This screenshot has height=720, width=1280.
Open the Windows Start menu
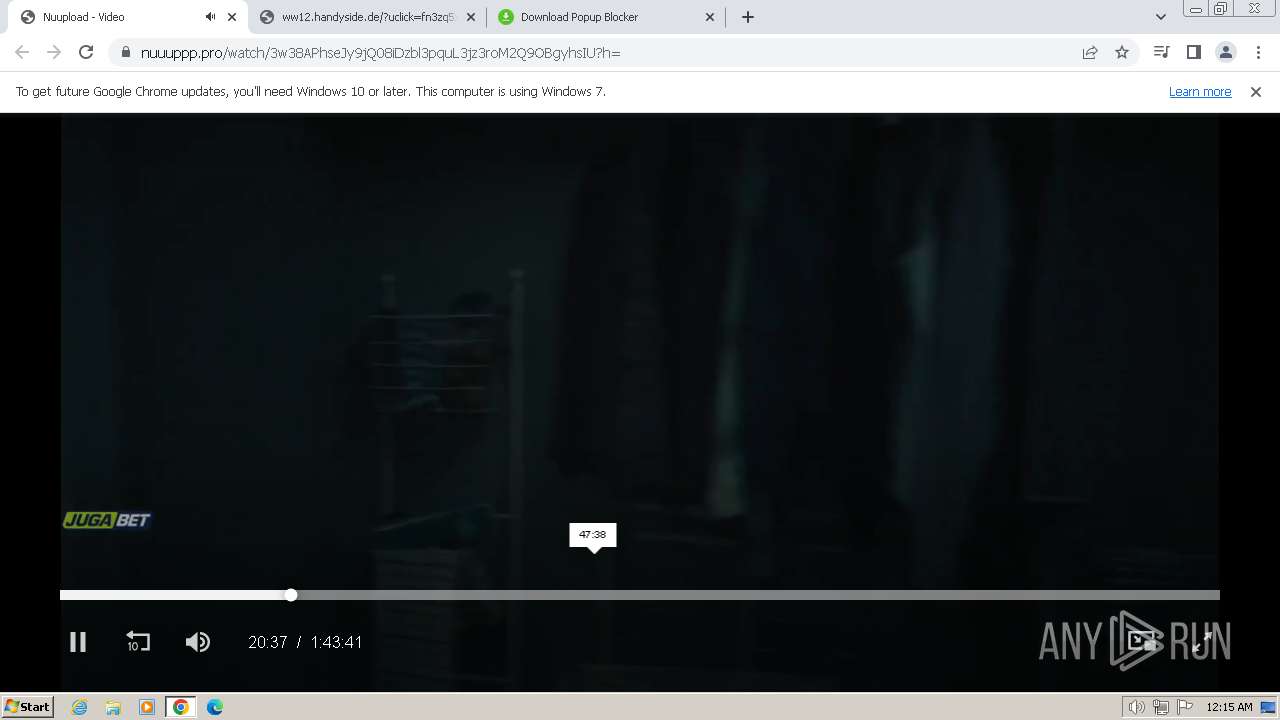coord(28,706)
